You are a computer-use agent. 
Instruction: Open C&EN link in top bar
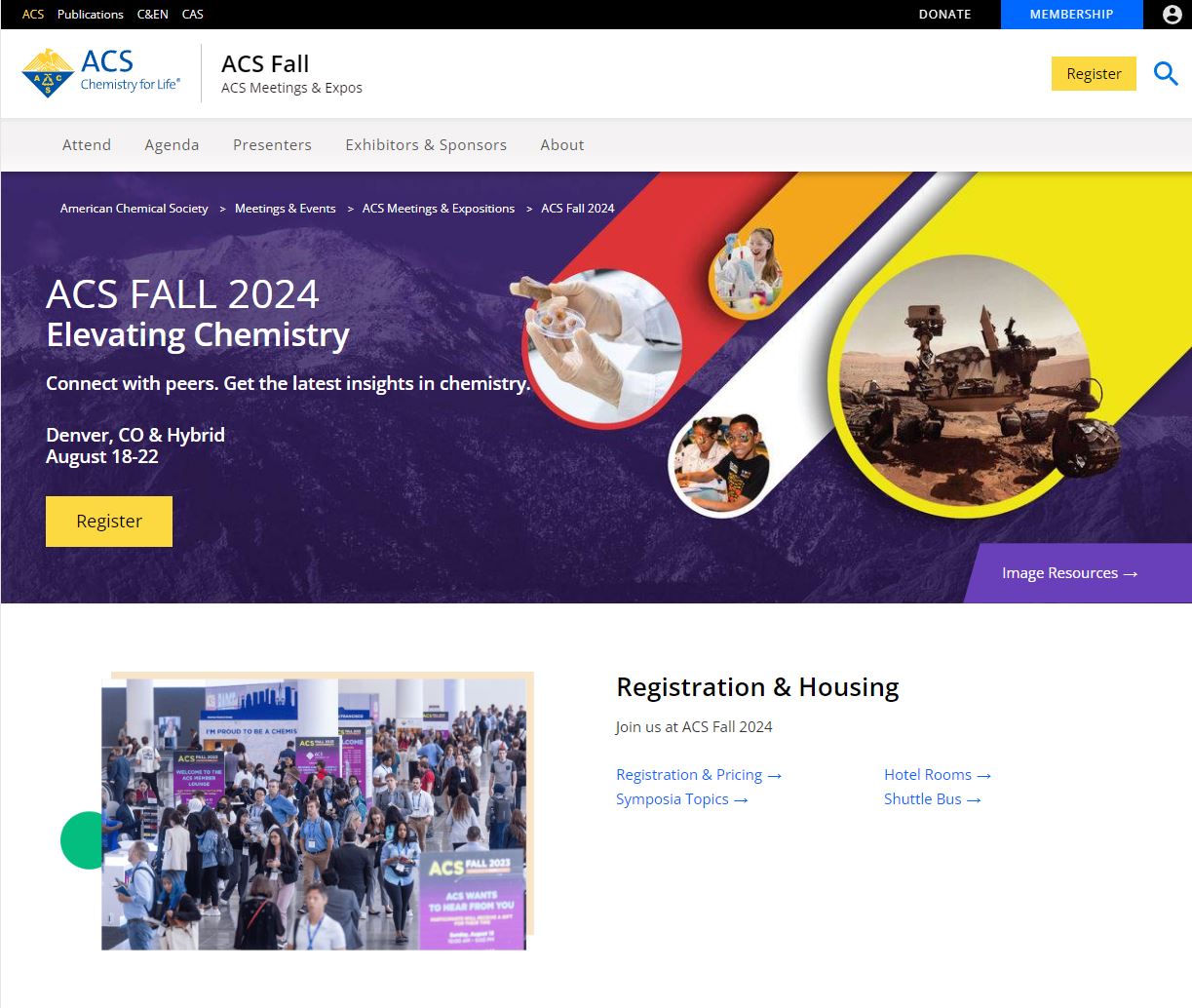153,15
